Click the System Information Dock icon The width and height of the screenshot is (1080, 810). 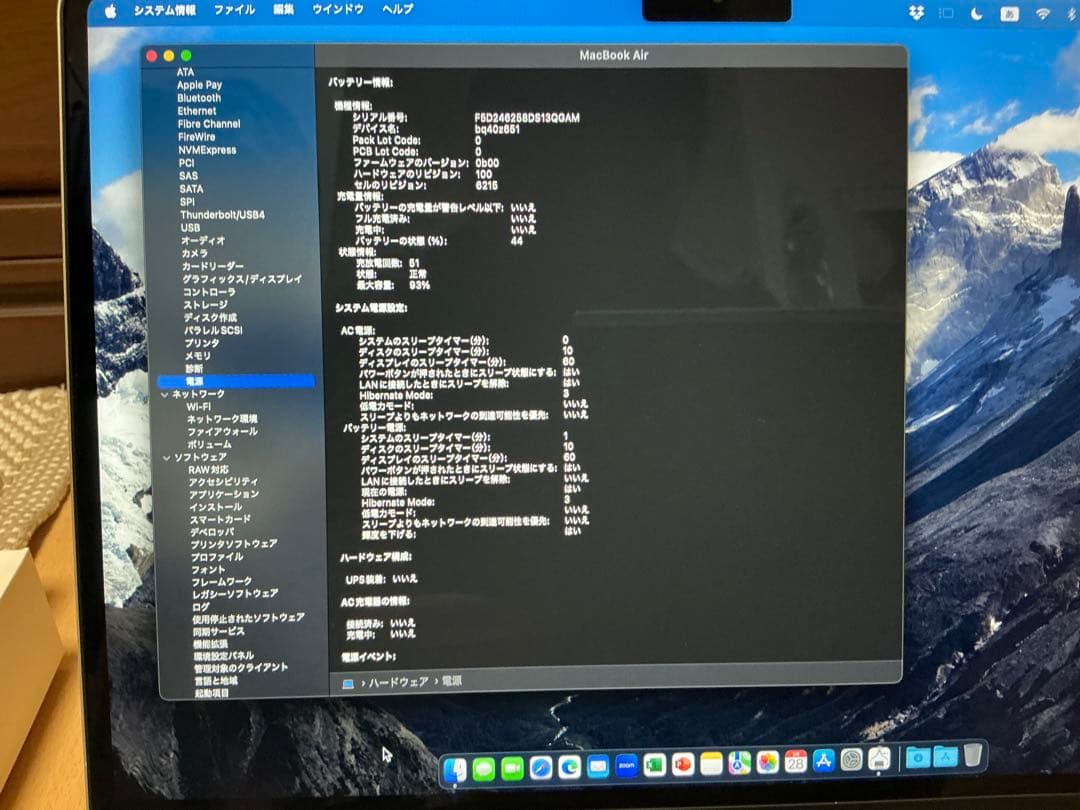[x=879, y=759]
